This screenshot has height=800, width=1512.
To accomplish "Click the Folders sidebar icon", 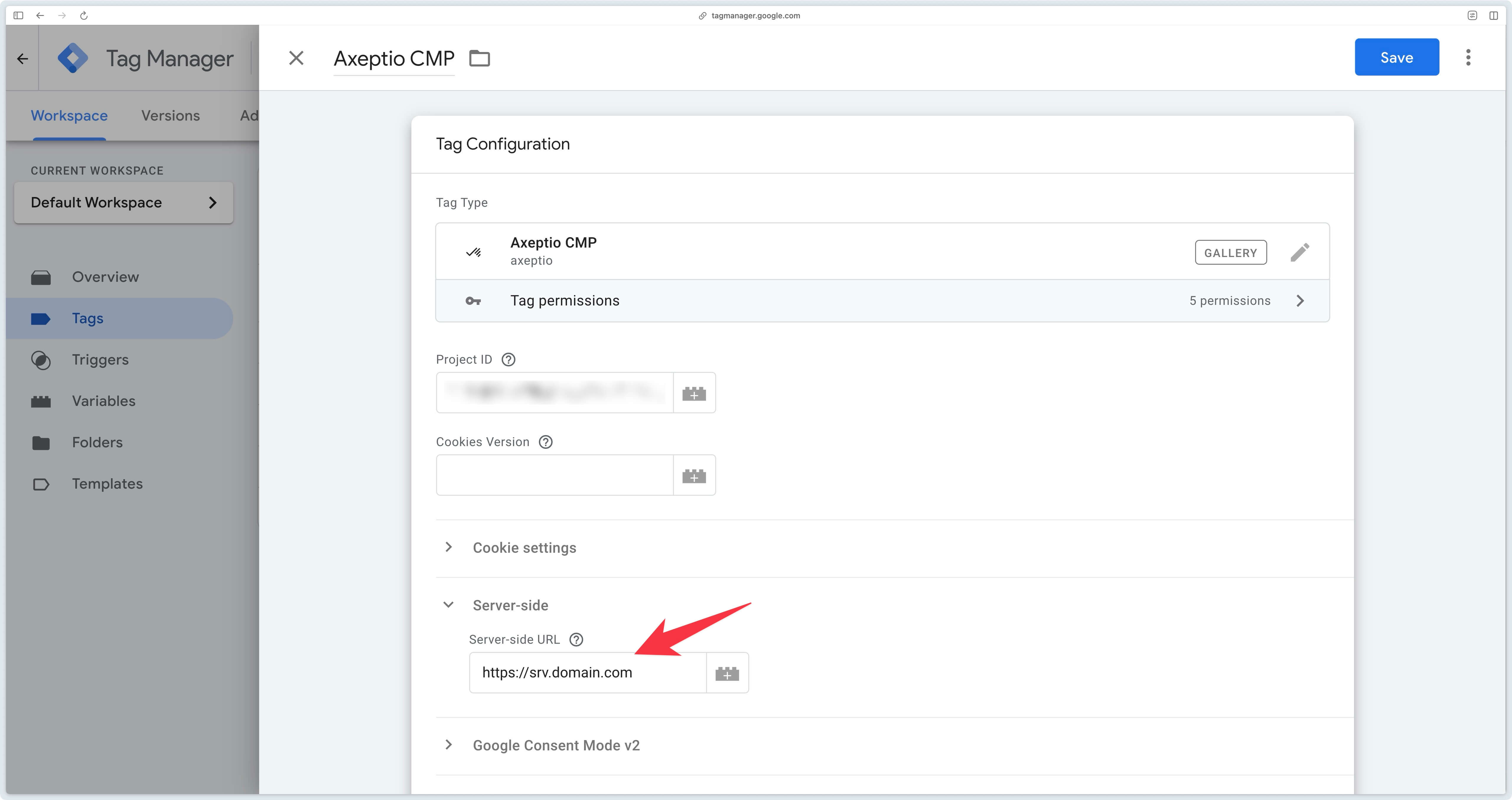I will pos(40,443).
